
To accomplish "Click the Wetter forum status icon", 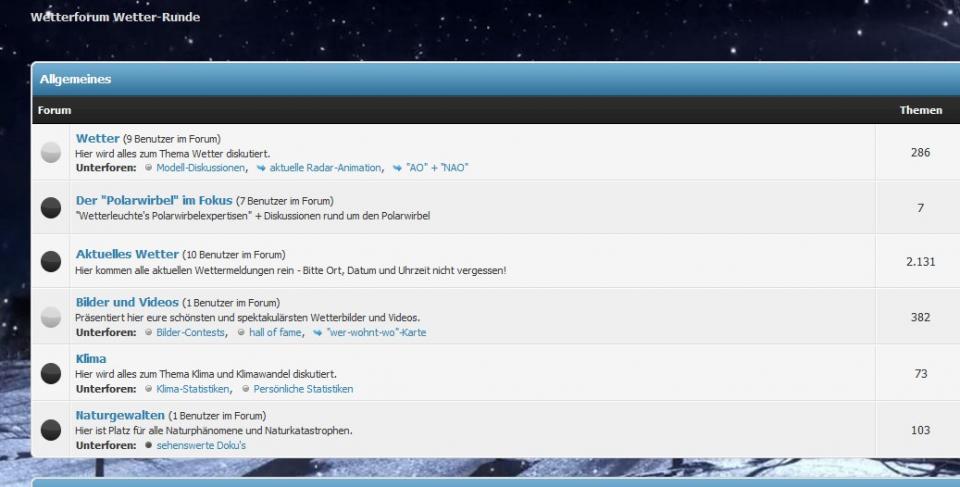I will click(x=51, y=153).
